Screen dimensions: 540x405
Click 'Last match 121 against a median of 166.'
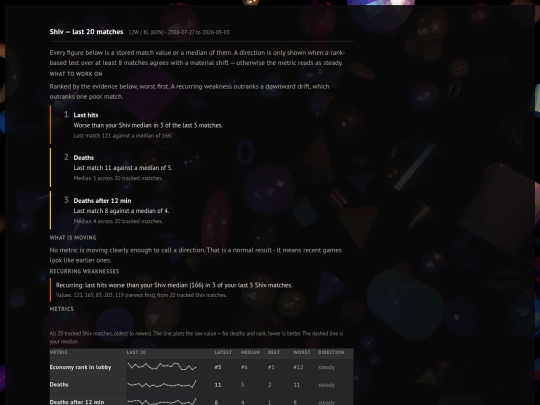tap(123, 136)
